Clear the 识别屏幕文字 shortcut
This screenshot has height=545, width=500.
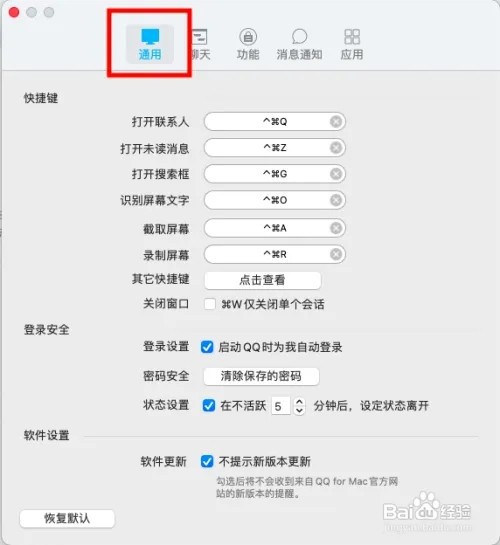[336, 200]
